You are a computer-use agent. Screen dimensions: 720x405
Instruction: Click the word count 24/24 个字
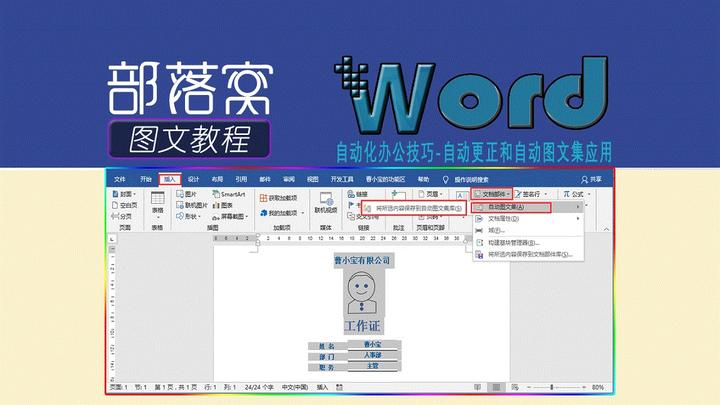point(259,388)
